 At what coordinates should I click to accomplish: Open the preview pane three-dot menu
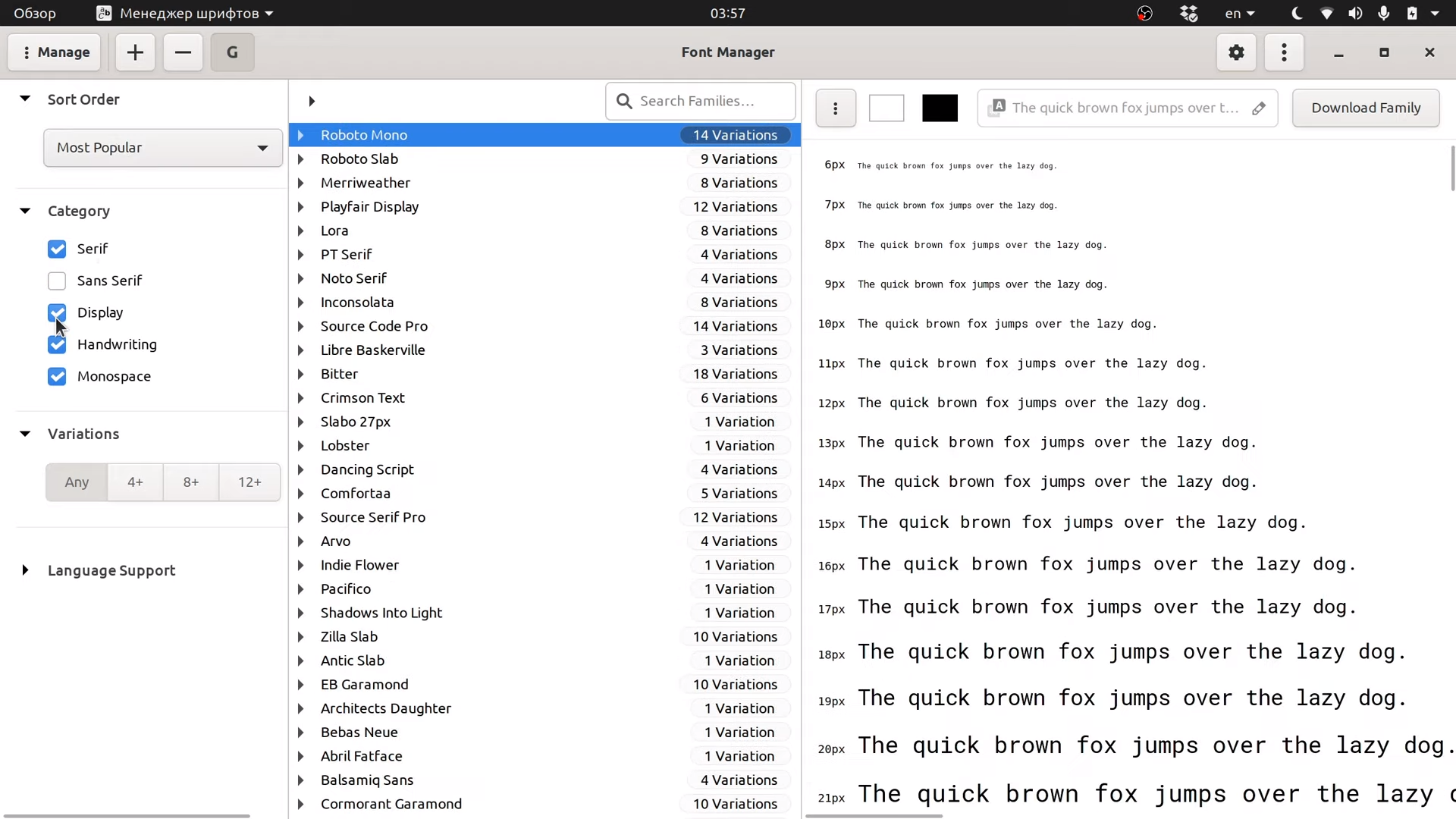pyautogui.click(x=836, y=108)
